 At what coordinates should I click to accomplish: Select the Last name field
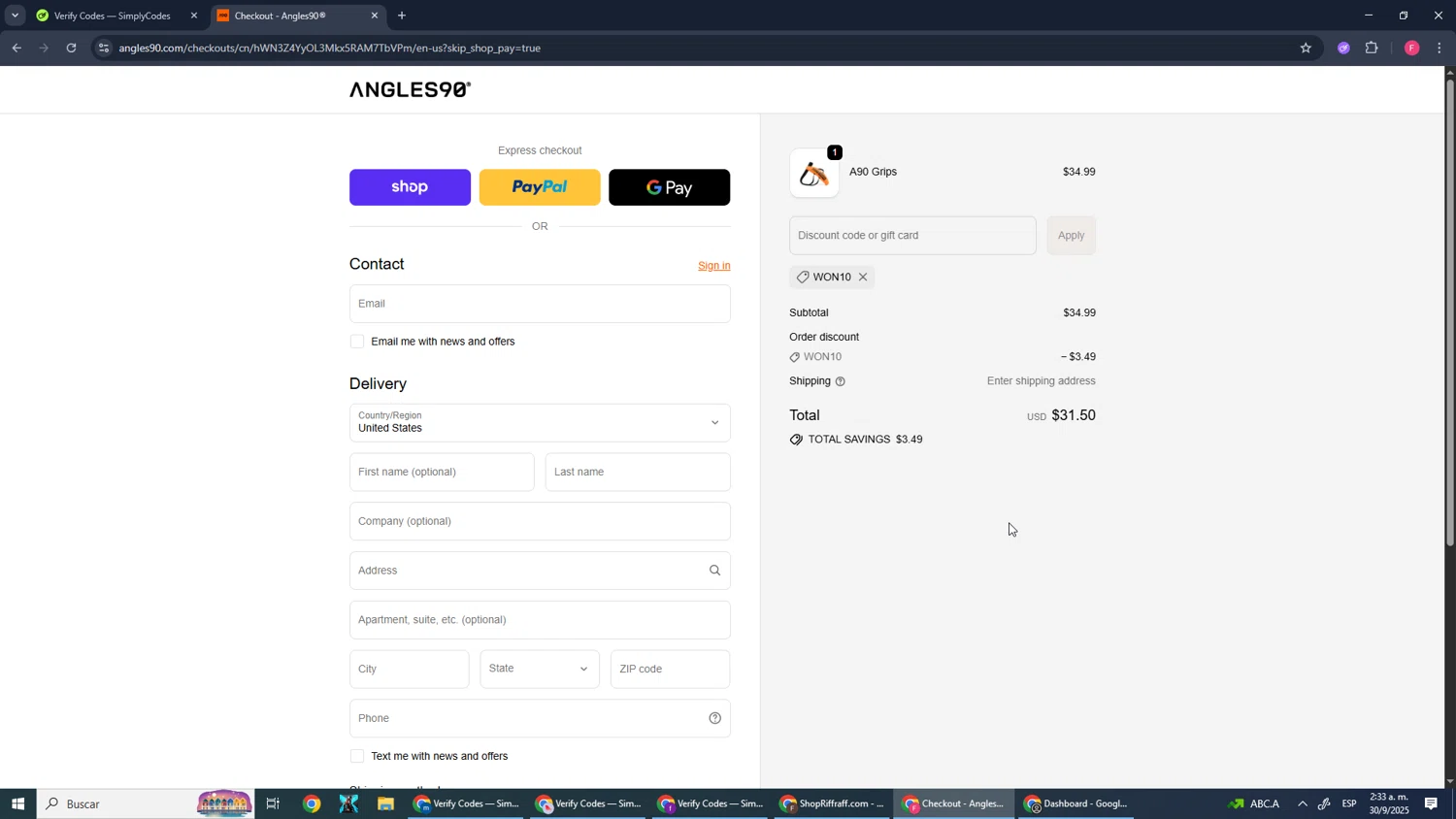(x=638, y=472)
